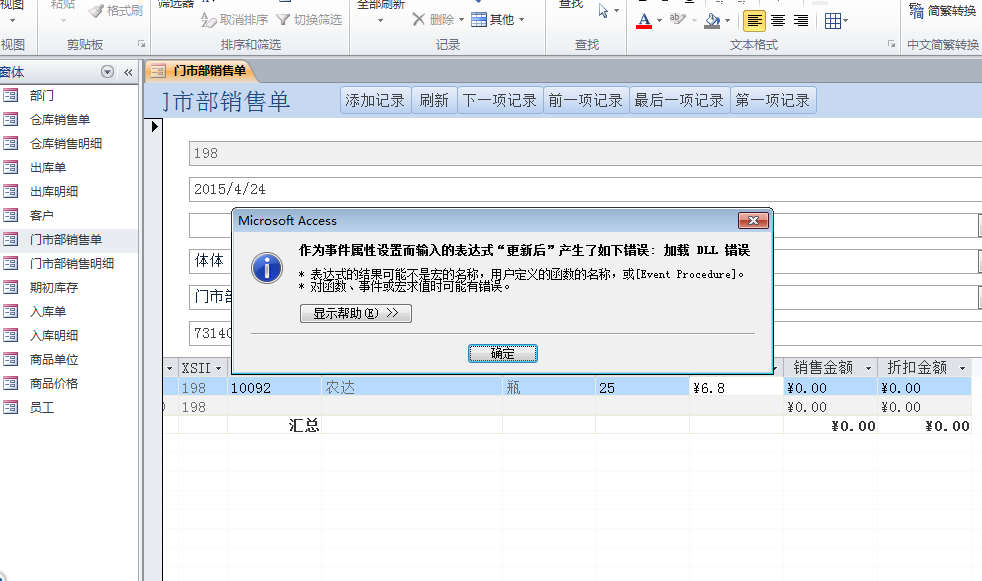982x581 pixels.
Task: Click the fill background color bucket icon
Action: (x=712, y=21)
